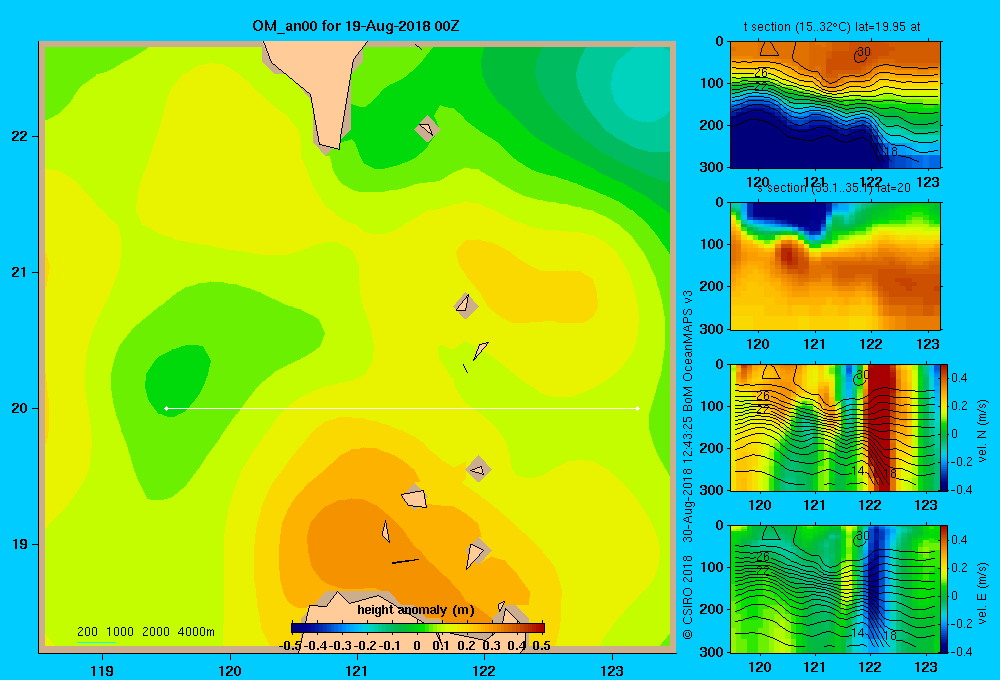Click the 'height anomaly (m)' label
This screenshot has width=1000, height=680.
pos(416,610)
